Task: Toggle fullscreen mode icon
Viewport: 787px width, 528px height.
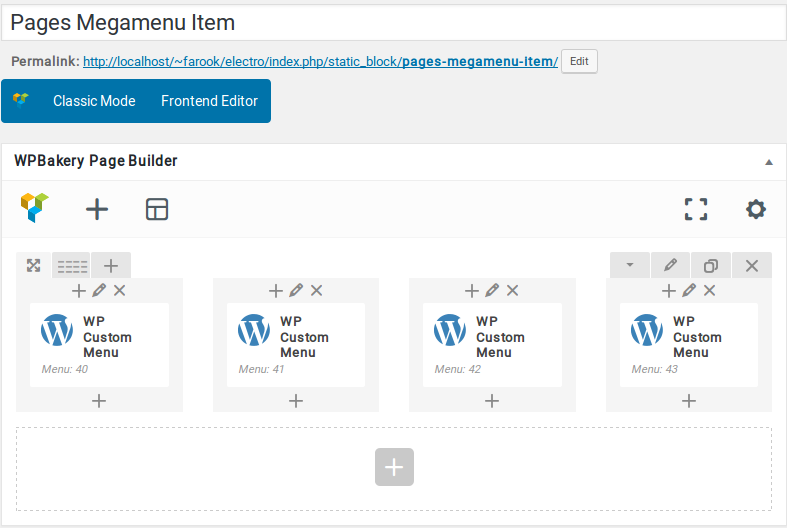Action: tap(696, 209)
